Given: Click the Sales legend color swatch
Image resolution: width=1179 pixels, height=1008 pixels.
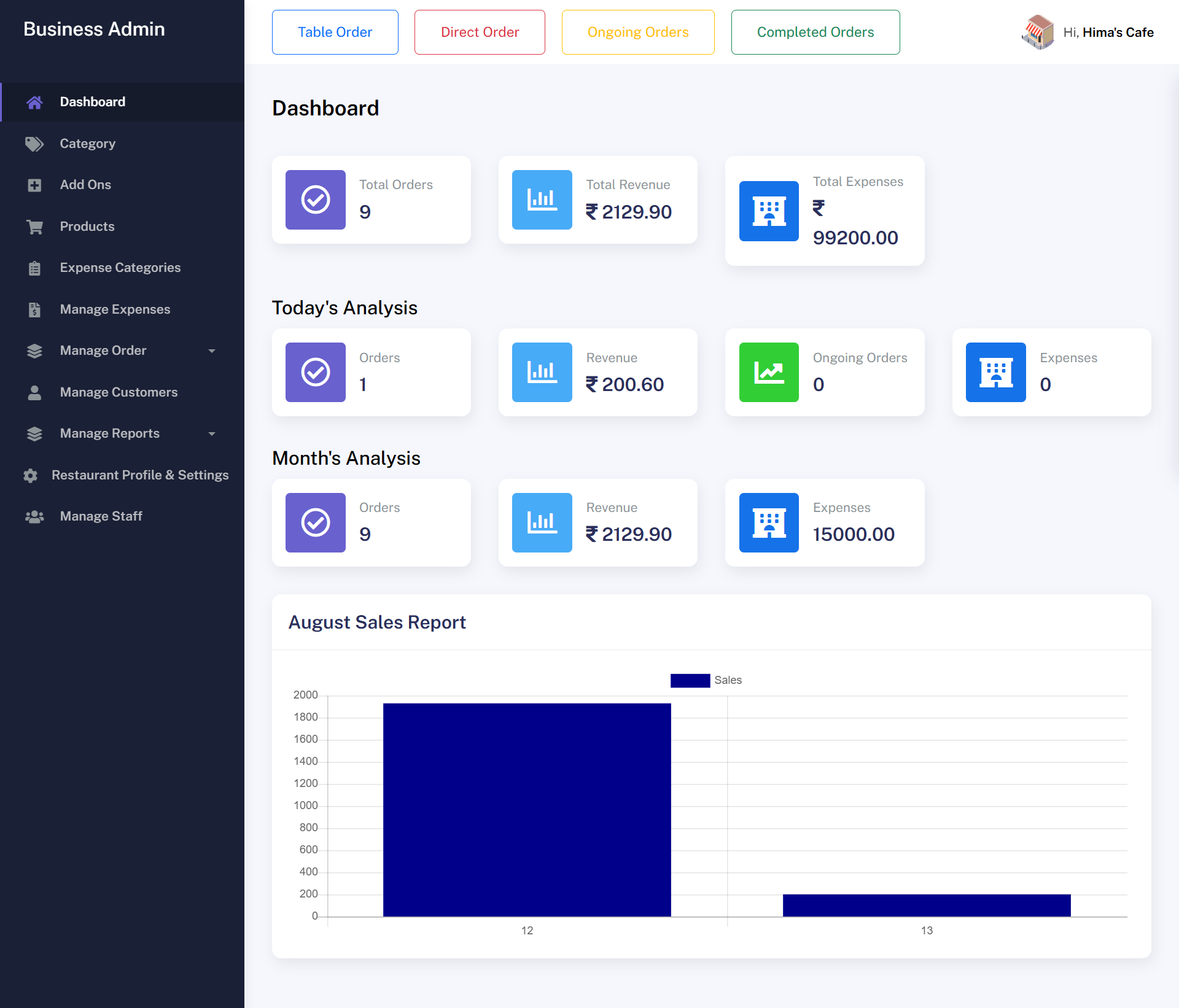Looking at the screenshot, I should [x=690, y=680].
